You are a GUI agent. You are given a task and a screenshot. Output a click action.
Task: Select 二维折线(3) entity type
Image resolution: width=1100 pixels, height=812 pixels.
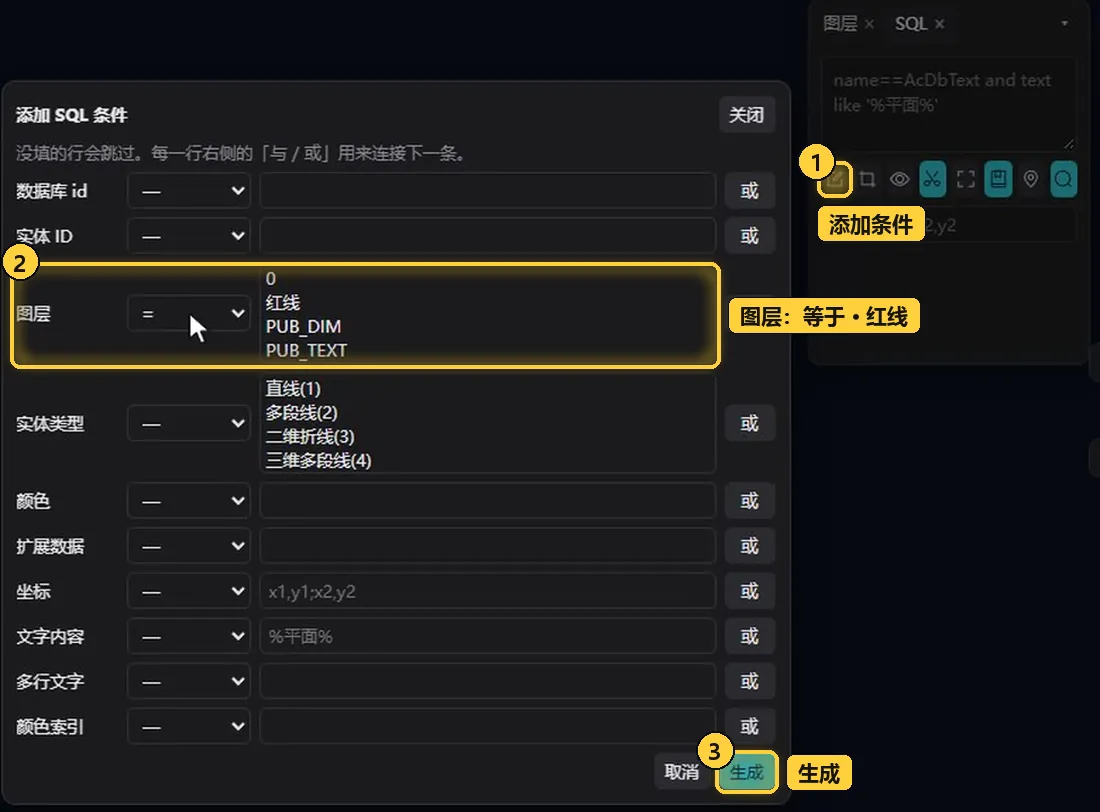309,437
